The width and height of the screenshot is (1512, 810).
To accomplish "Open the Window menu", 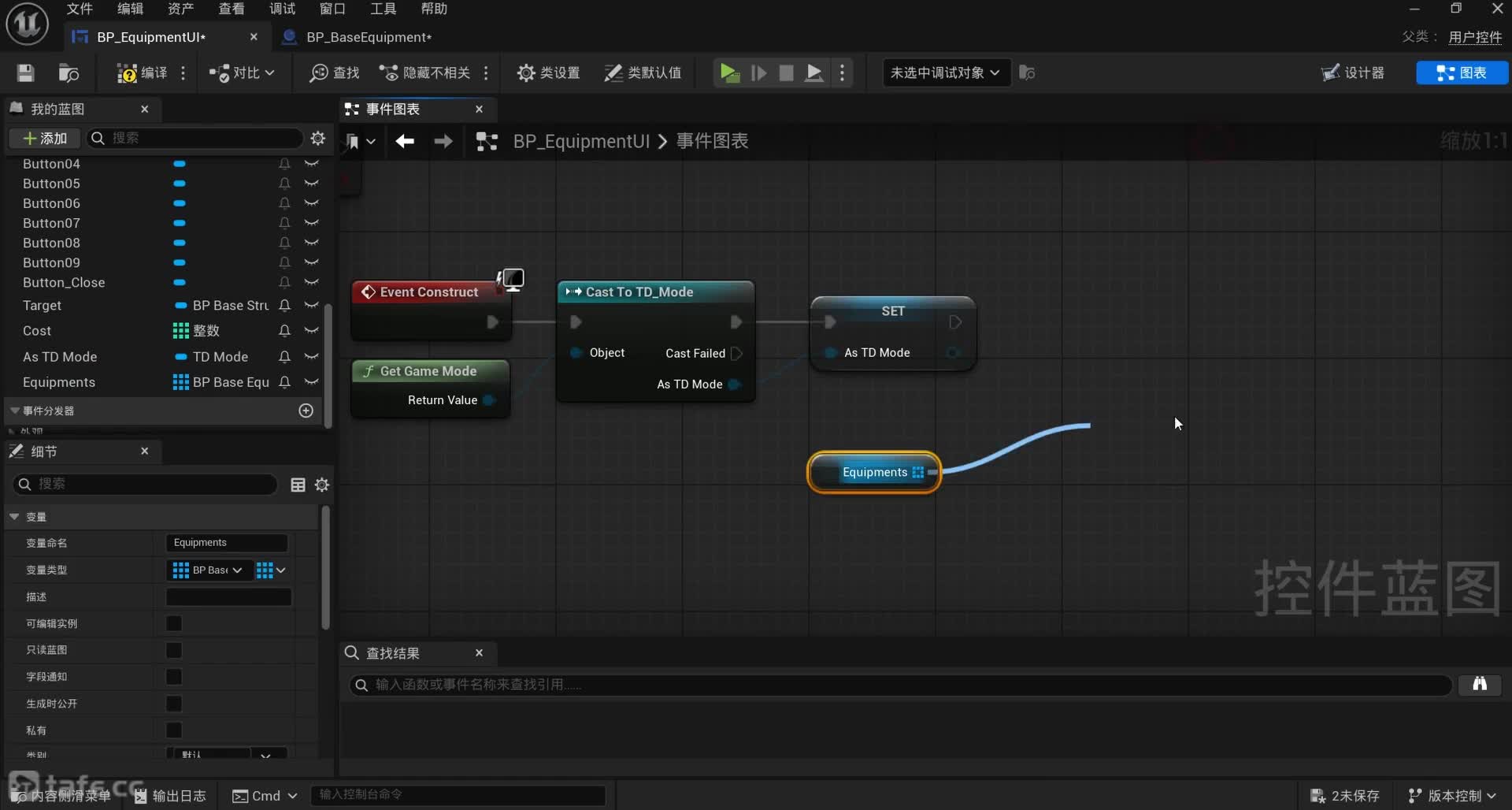I will pos(332,9).
